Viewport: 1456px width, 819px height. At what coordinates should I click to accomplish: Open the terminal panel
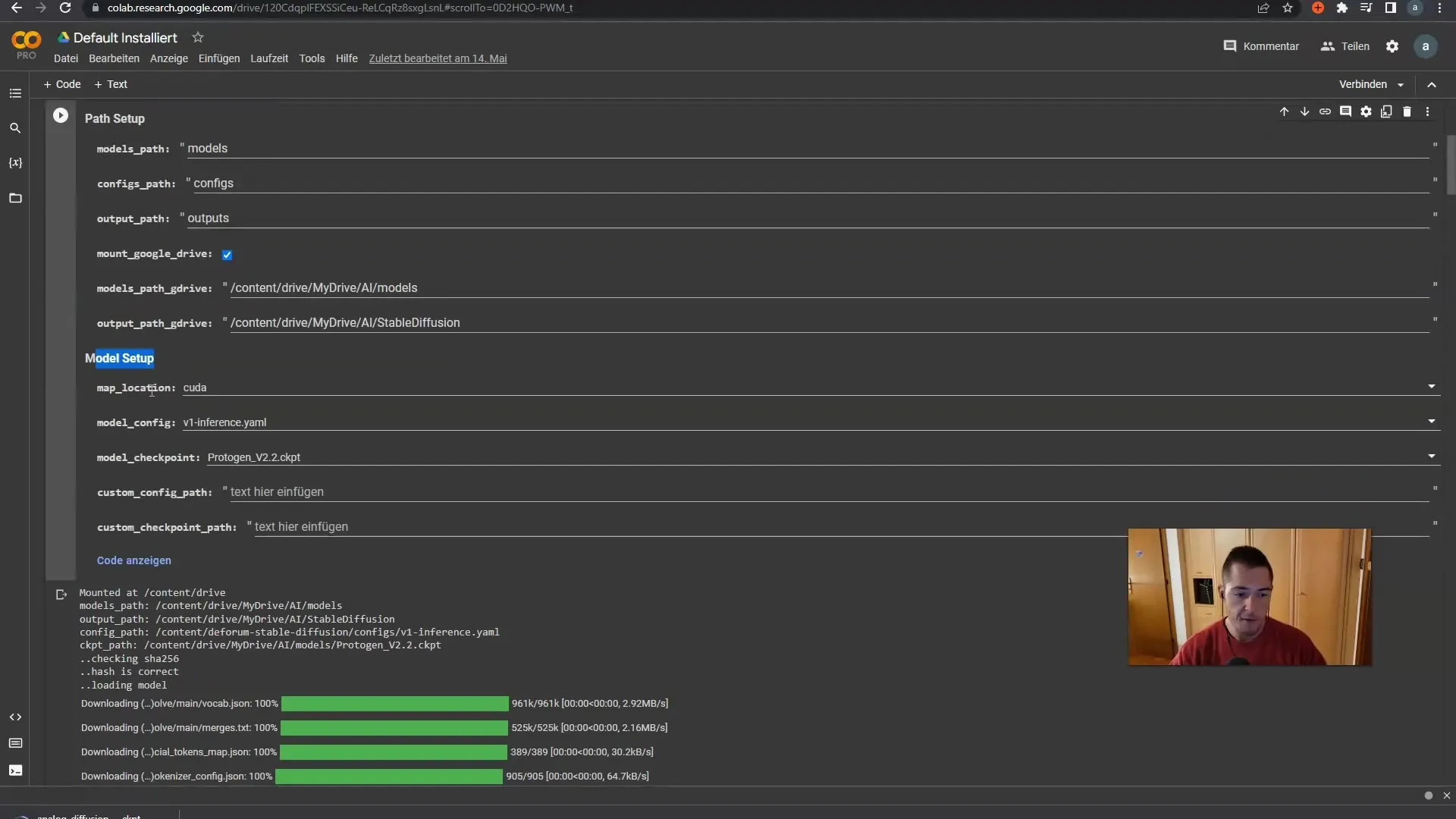pyautogui.click(x=15, y=770)
